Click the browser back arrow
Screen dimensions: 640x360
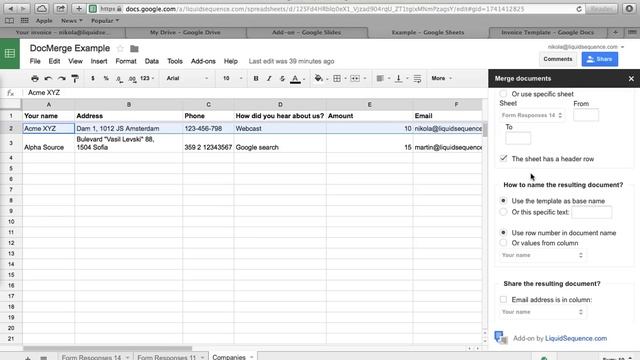[11, 9]
